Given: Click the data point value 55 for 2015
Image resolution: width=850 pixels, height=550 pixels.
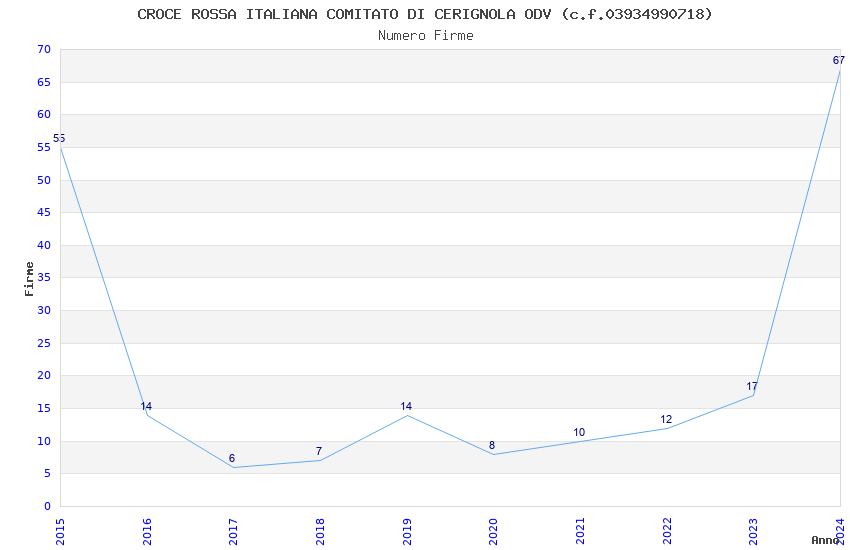Looking at the screenshot, I should point(59,138).
